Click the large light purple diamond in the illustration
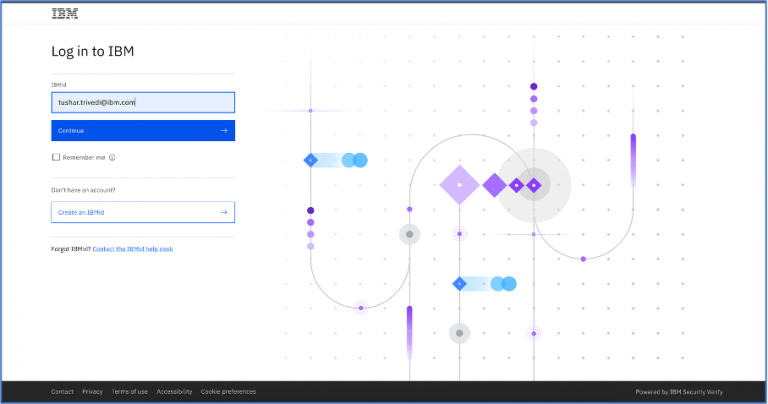 point(459,185)
